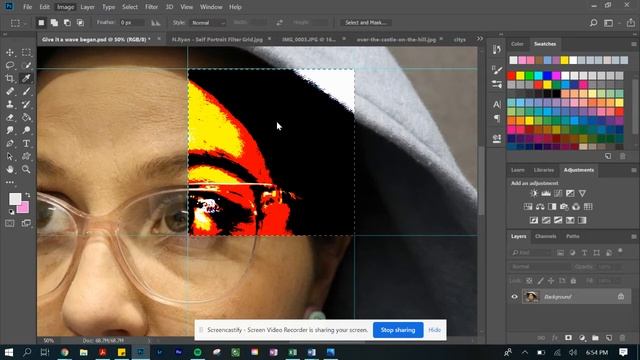Select the Type tool
The width and height of the screenshot is (640, 360).
[x=26, y=143]
